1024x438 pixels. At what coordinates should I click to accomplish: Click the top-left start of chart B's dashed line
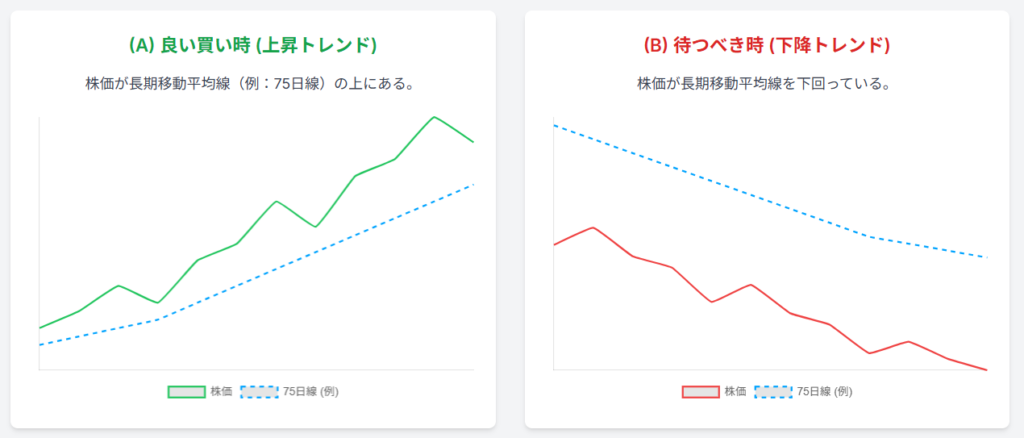click(554, 126)
